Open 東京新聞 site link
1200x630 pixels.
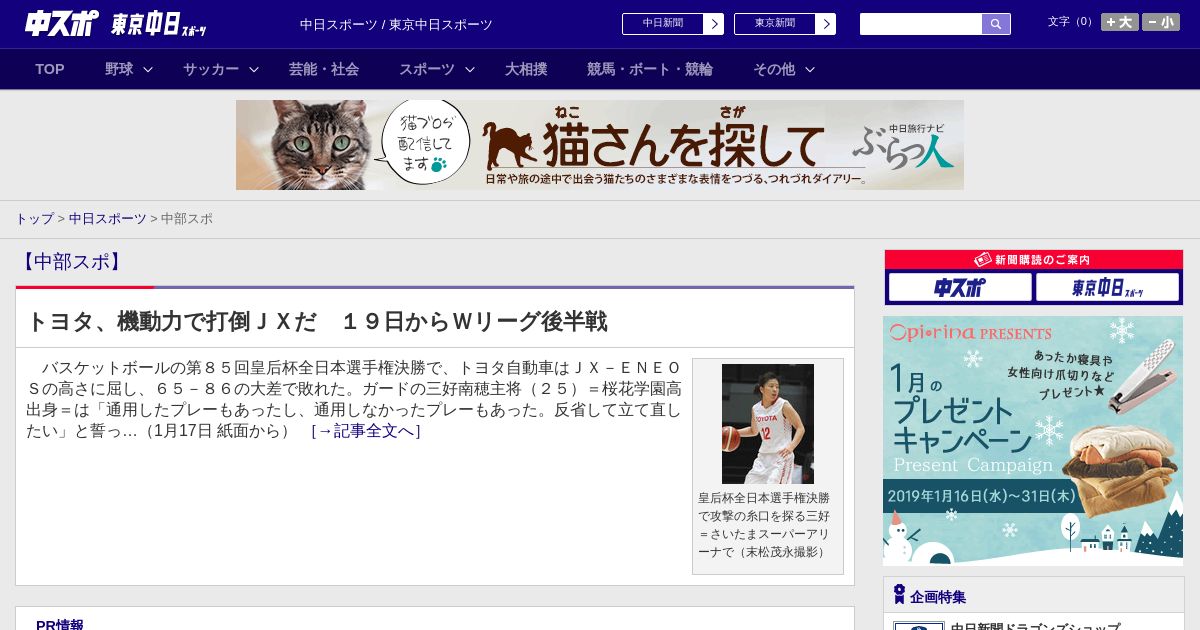coord(775,24)
